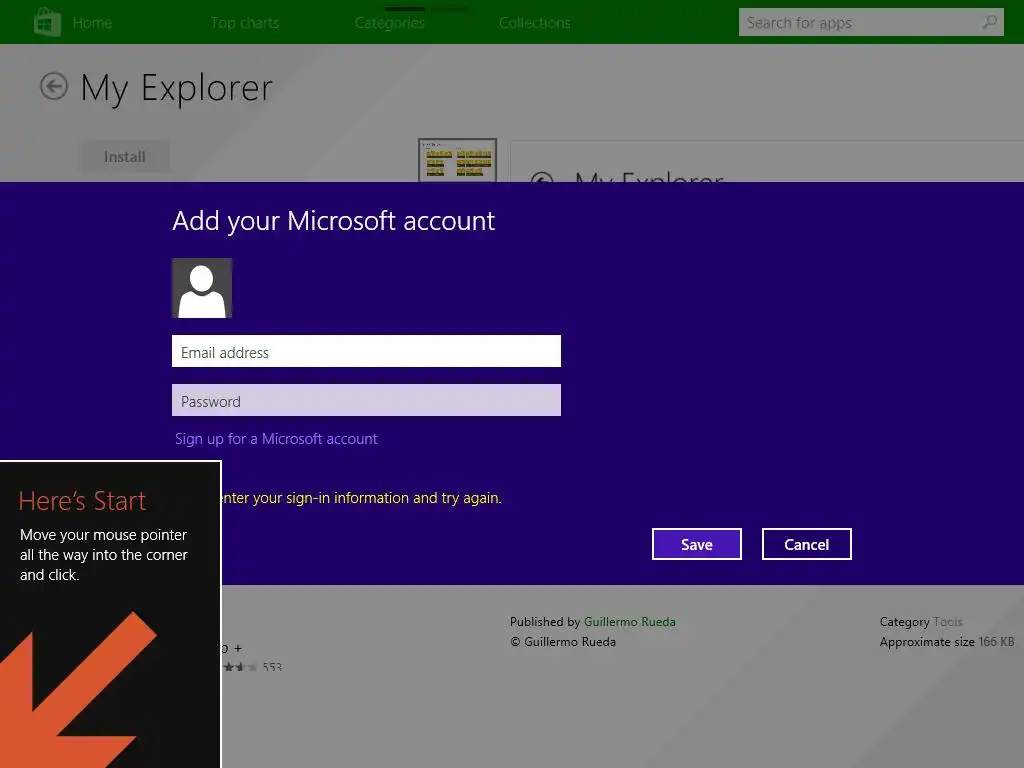Open the Collections menu item
Image resolution: width=1024 pixels, height=768 pixels.
535,23
